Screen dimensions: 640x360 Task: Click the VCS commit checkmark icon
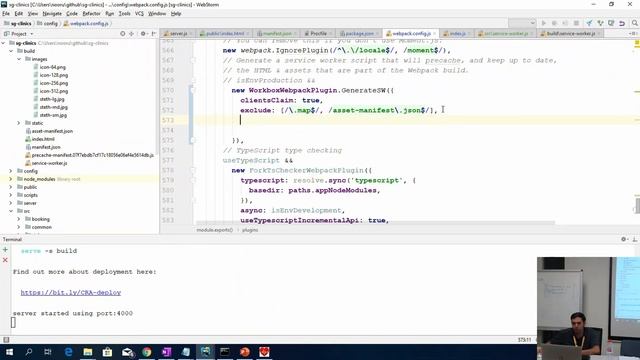click(x=600, y=23)
